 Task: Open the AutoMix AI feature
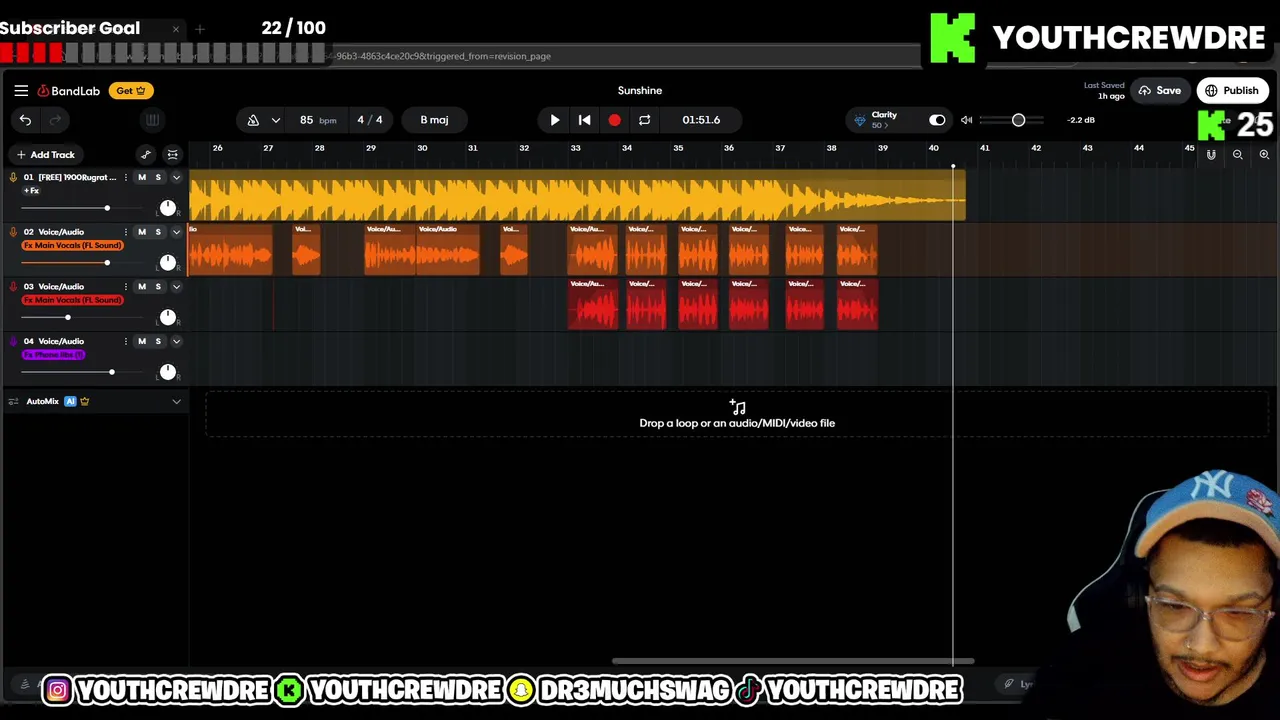[70, 402]
